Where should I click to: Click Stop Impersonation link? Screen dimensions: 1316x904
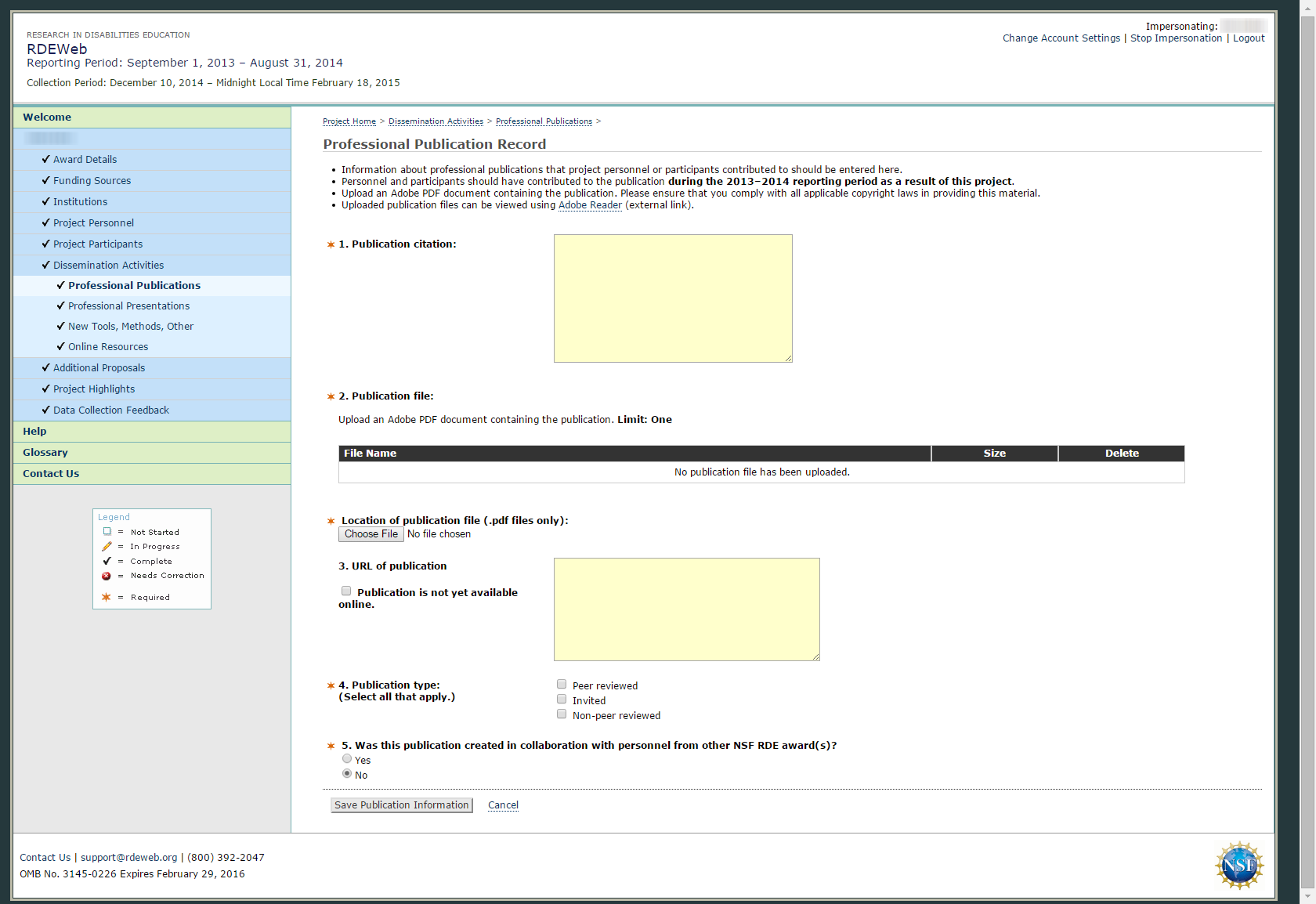(1176, 38)
